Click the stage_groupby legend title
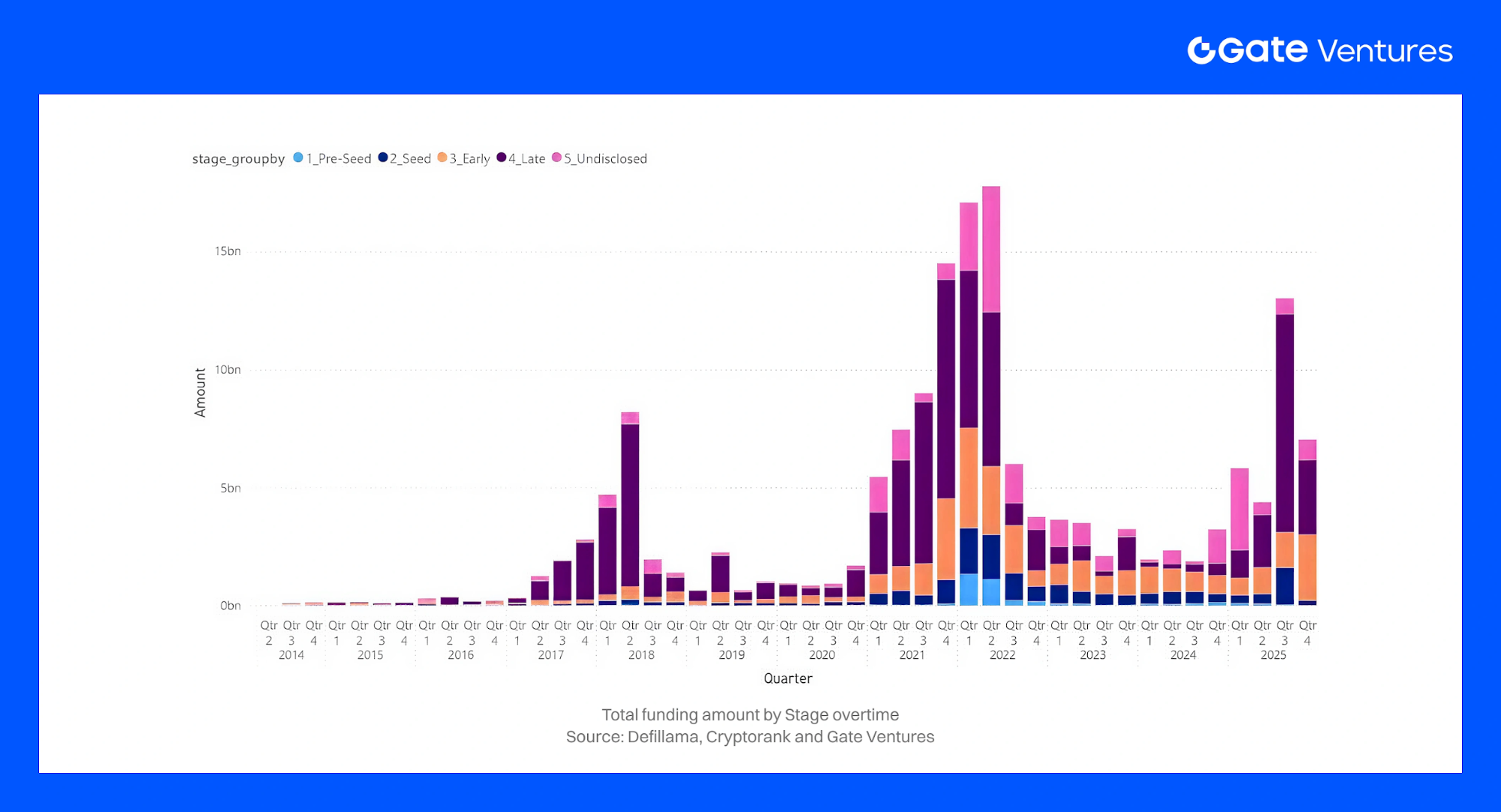 pyautogui.click(x=238, y=158)
